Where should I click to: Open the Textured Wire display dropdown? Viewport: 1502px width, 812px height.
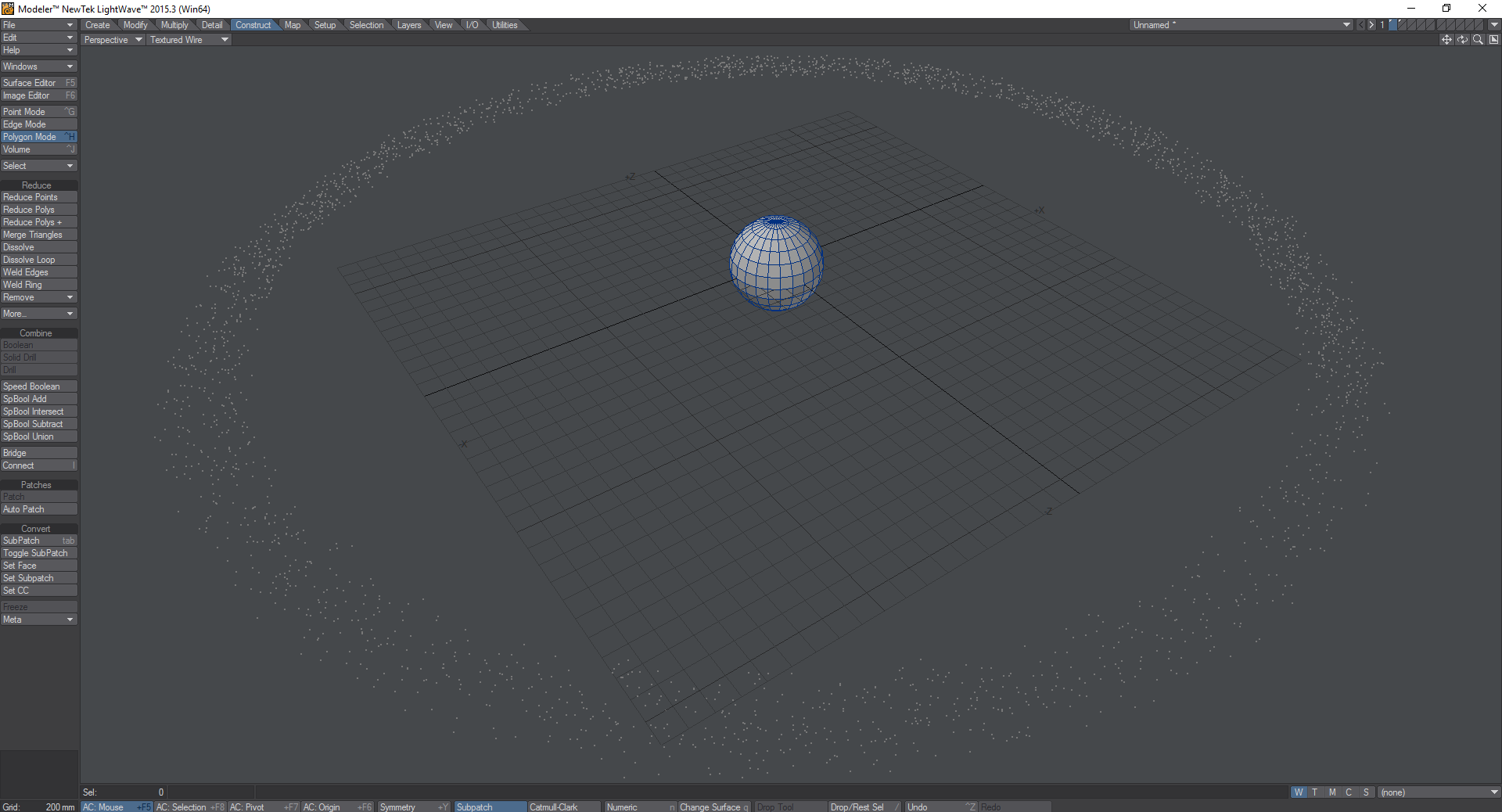pyautogui.click(x=188, y=39)
